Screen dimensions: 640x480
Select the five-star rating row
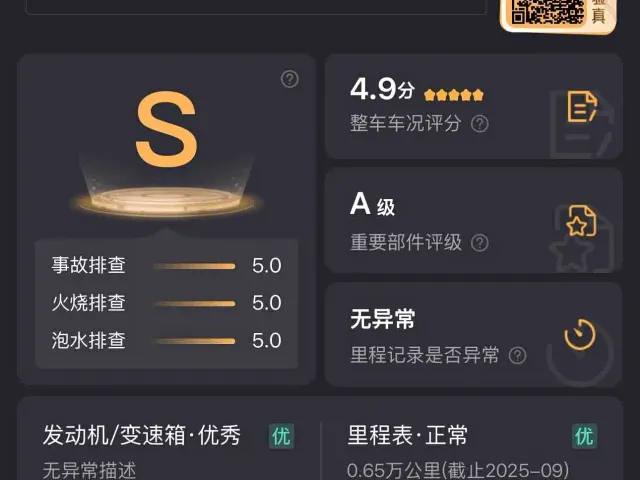click(453, 95)
